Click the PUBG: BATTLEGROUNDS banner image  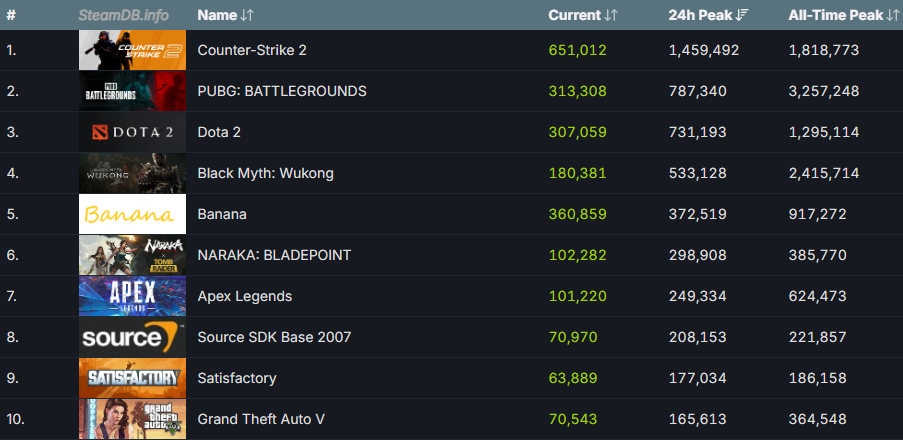132,91
